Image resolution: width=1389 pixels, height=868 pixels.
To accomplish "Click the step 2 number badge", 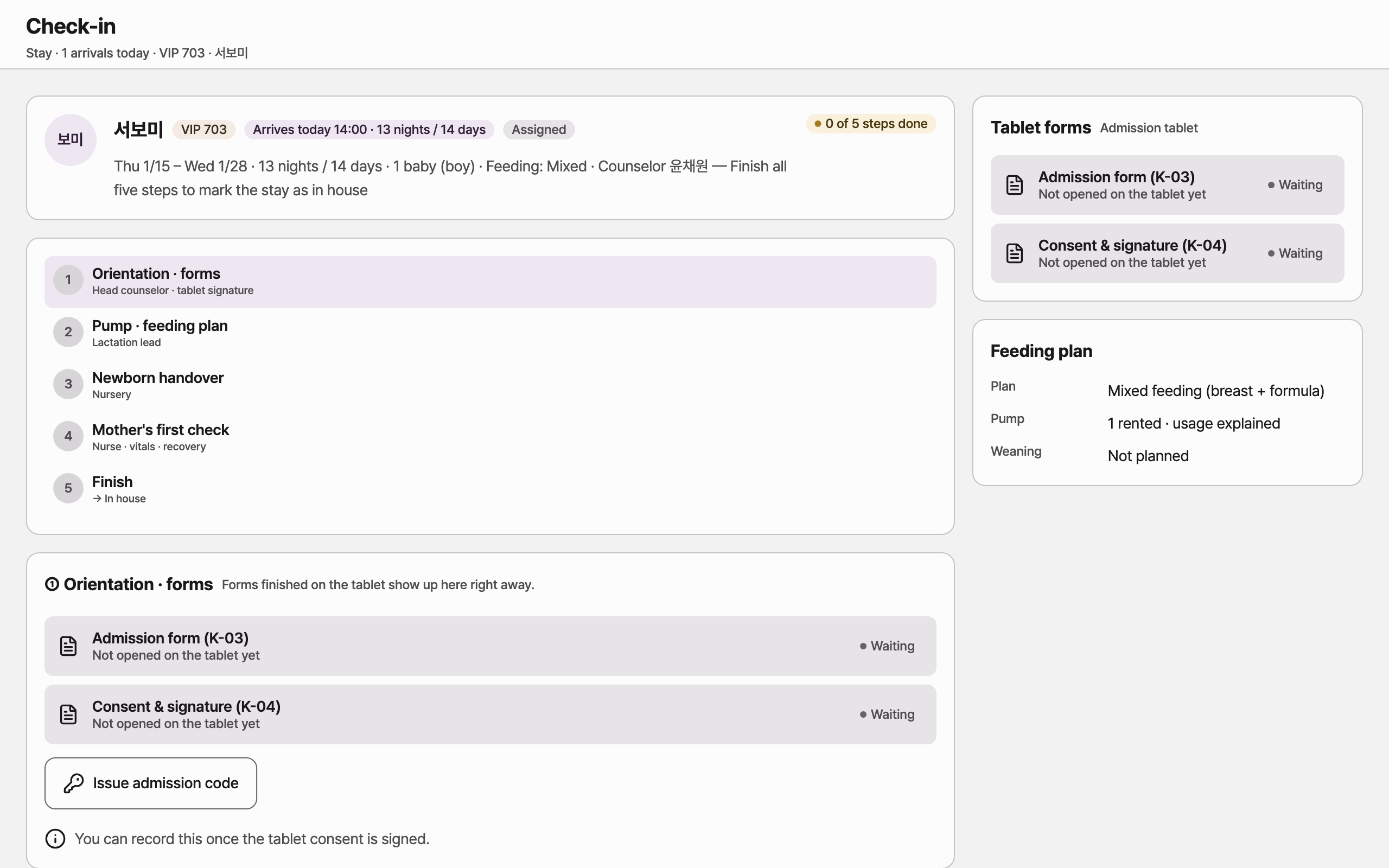I will click(x=68, y=332).
